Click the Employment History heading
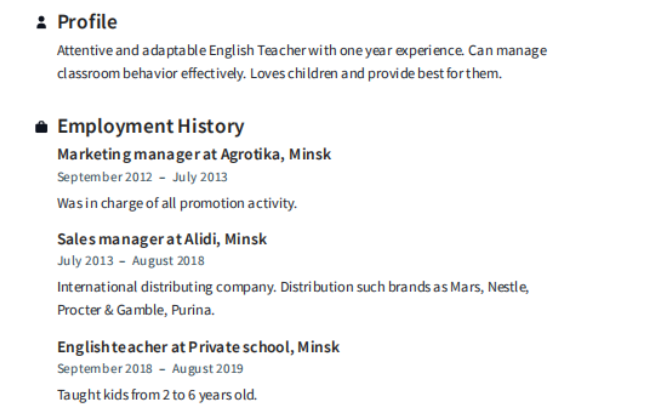 (150, 126)
